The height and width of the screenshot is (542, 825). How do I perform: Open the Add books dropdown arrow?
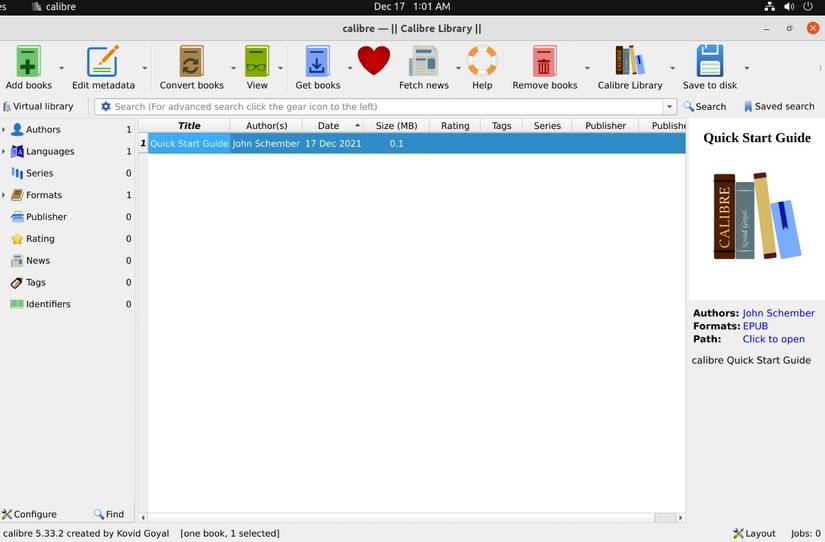(x=62, y=68)
